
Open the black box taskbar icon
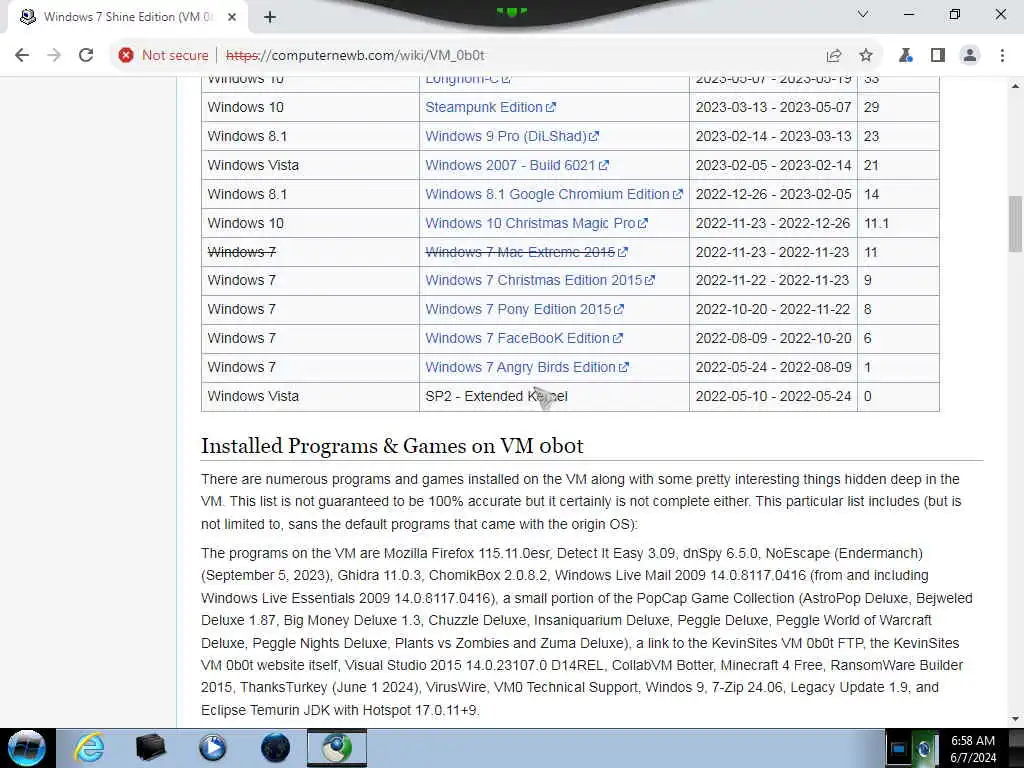point(150,748)
